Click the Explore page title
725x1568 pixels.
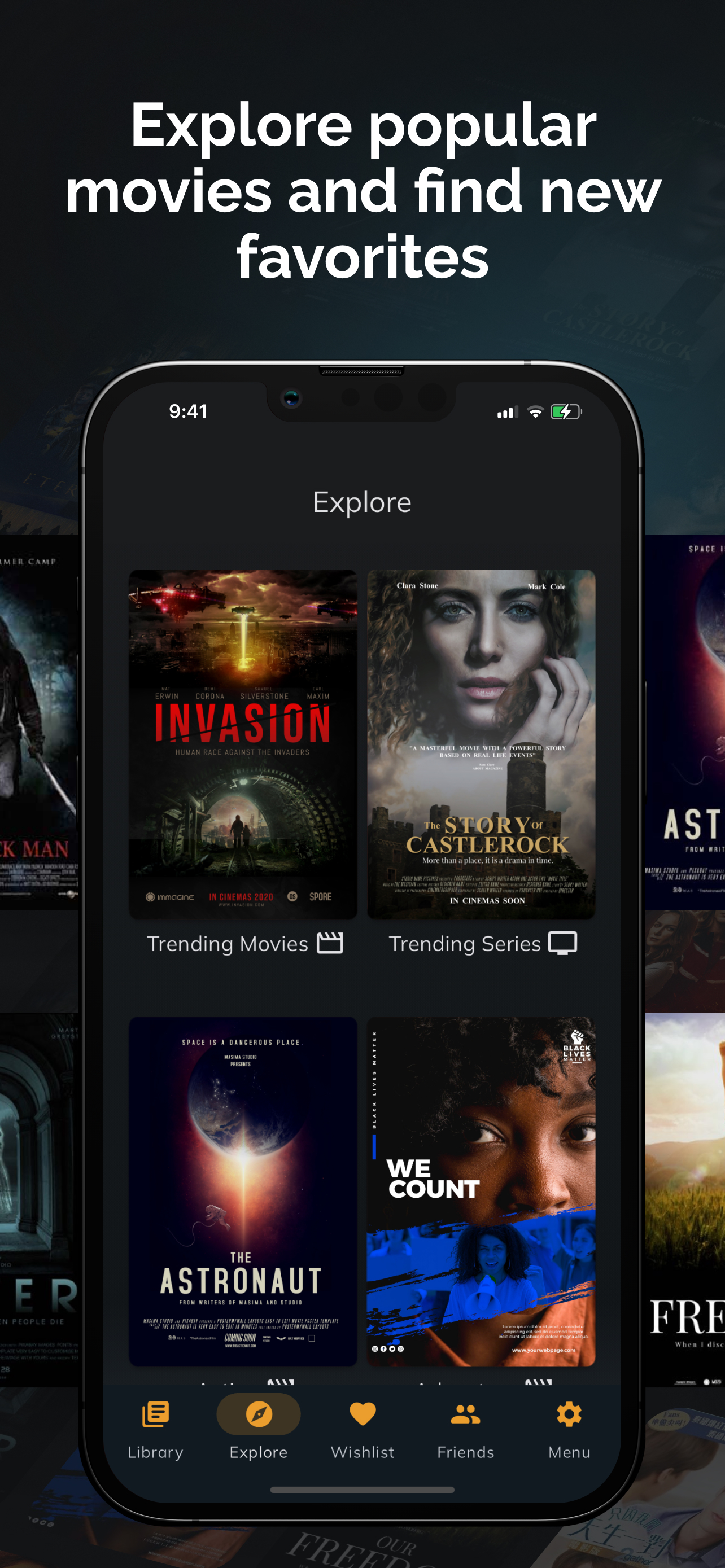[x=362, y=503]
